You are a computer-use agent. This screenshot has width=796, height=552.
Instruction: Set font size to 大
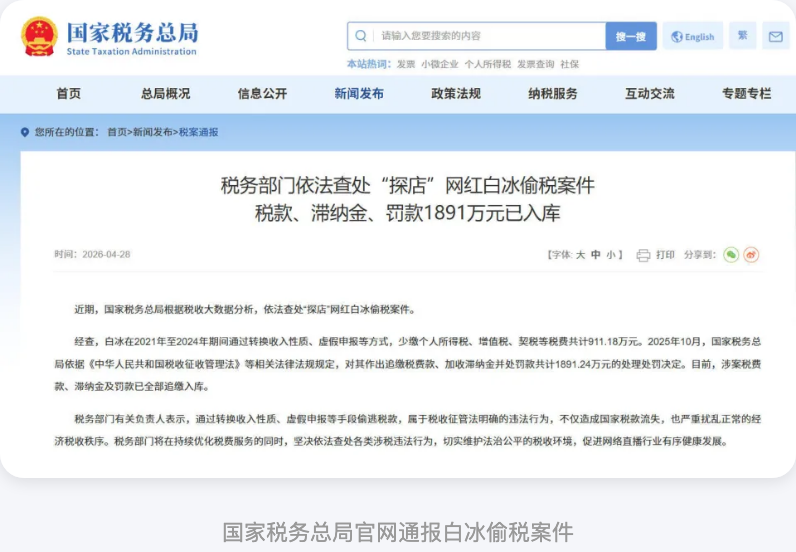(580, 255)
